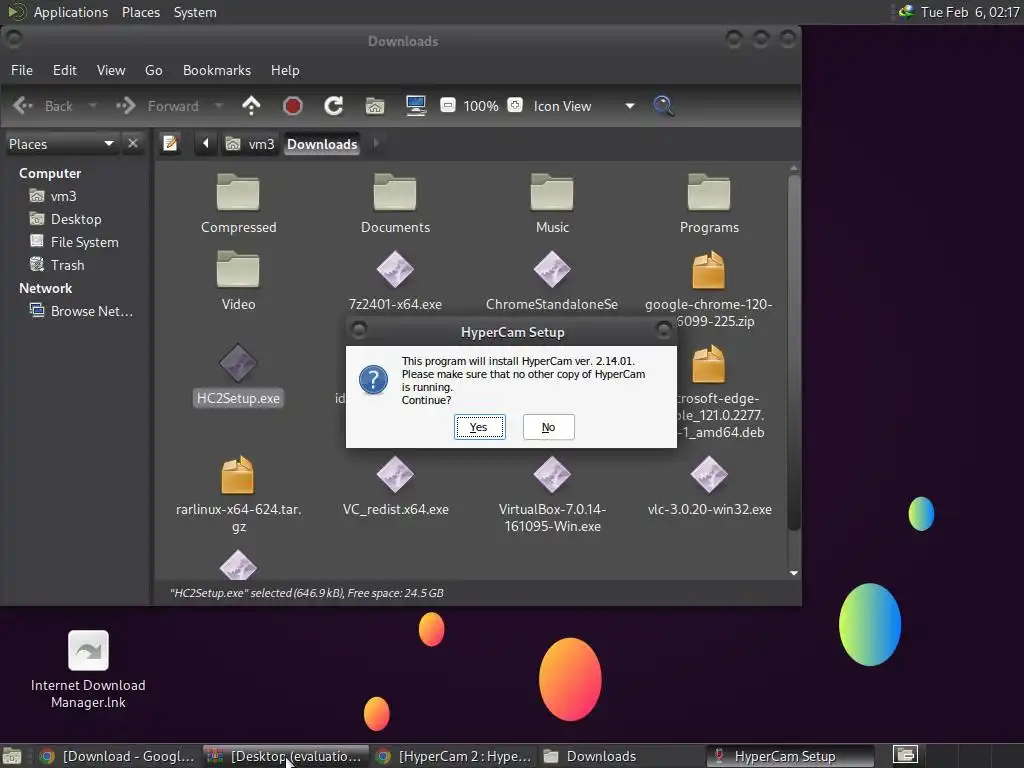The image size is (1024, 768).
Task: Click the red Stop loading icon
Action: [293, 106]
